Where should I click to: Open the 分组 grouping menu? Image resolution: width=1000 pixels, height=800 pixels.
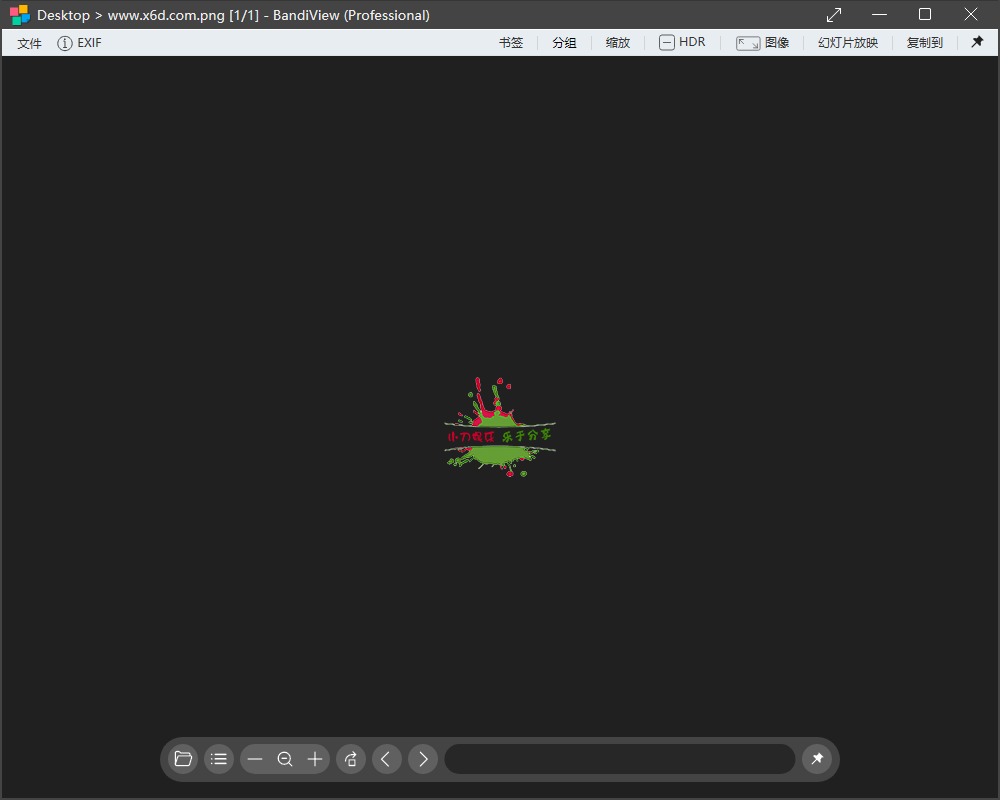click(x=564, y=42)
